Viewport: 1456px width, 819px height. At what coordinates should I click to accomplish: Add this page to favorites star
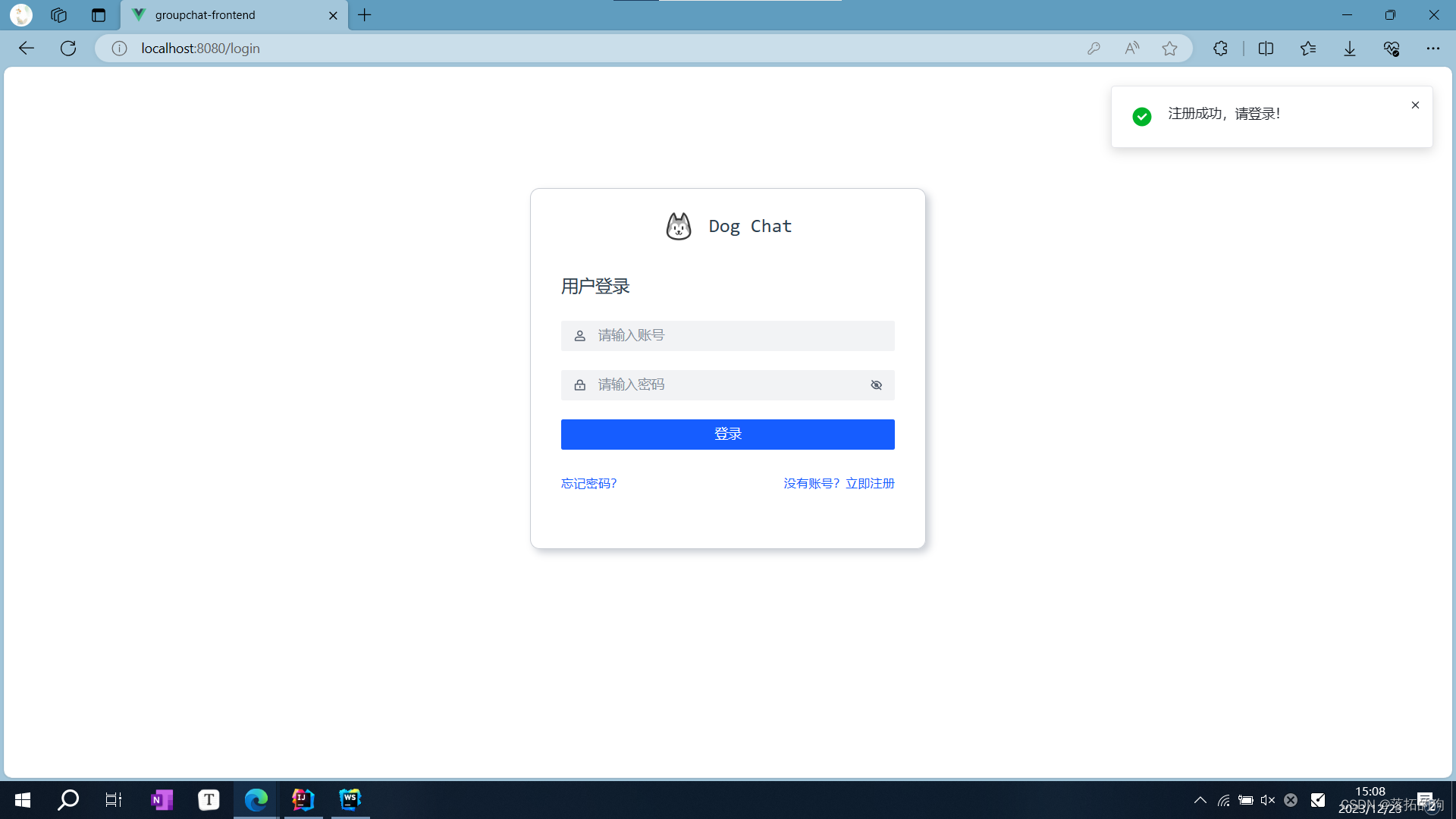coord(1169,49)
